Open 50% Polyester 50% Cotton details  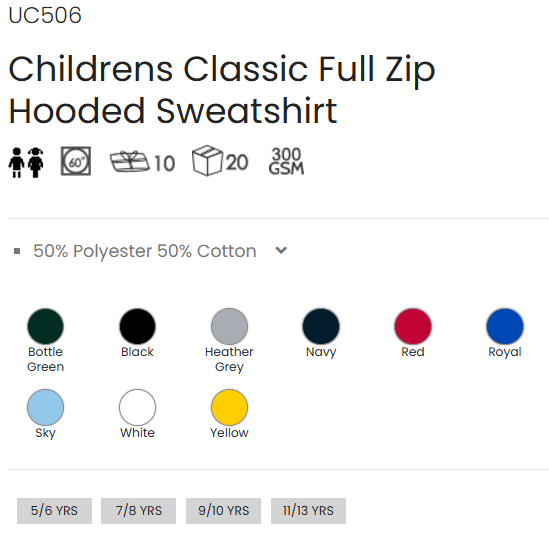point(145,251)
